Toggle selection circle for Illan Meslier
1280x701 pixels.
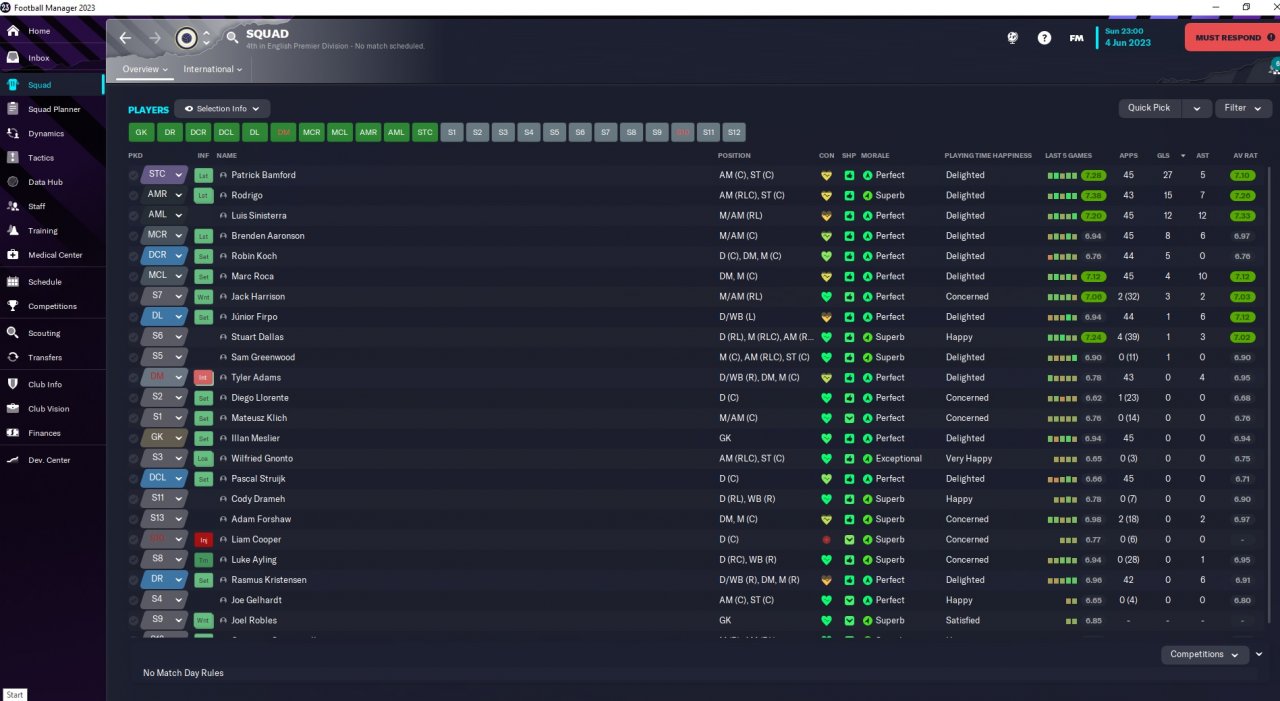pos(133,438)
